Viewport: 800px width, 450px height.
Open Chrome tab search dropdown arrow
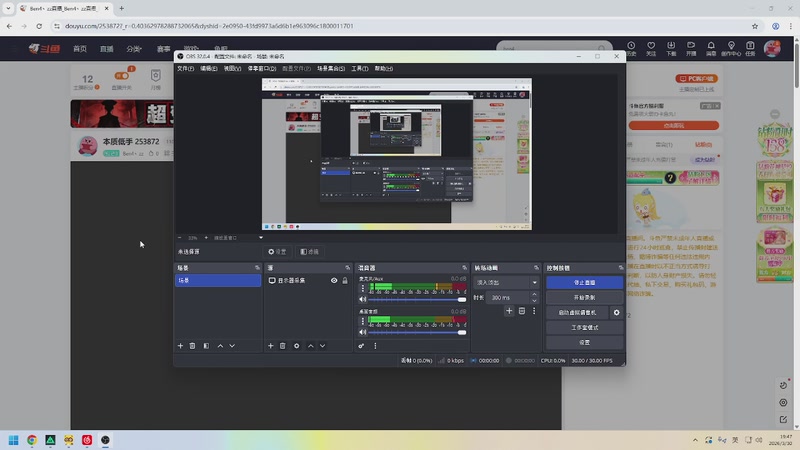click(8, 8)
